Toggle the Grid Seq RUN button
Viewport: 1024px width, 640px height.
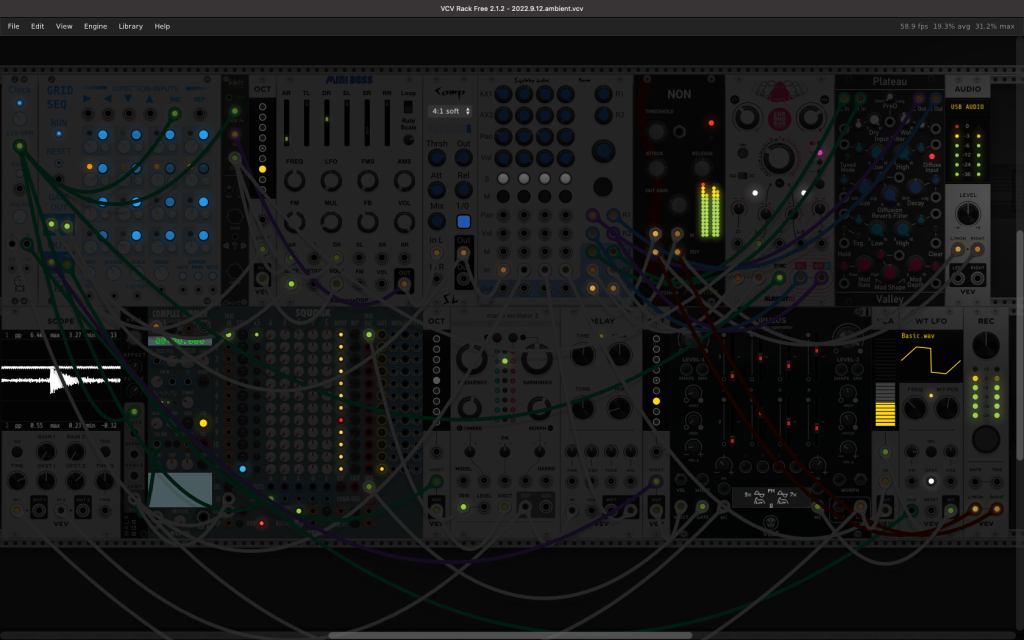59,133
